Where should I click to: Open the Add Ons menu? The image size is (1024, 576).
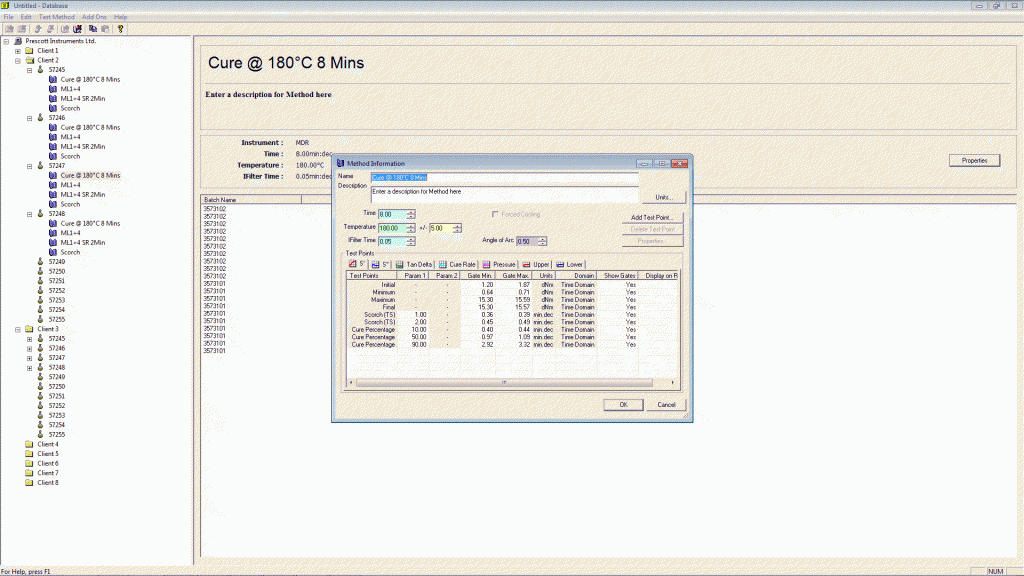coord(94,17)
